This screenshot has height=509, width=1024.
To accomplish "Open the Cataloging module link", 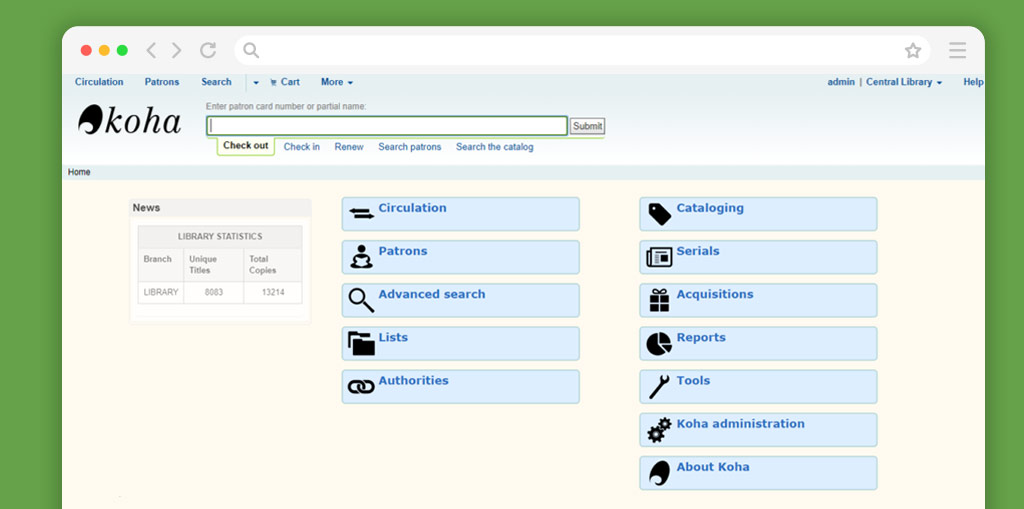I will point(710,208).
